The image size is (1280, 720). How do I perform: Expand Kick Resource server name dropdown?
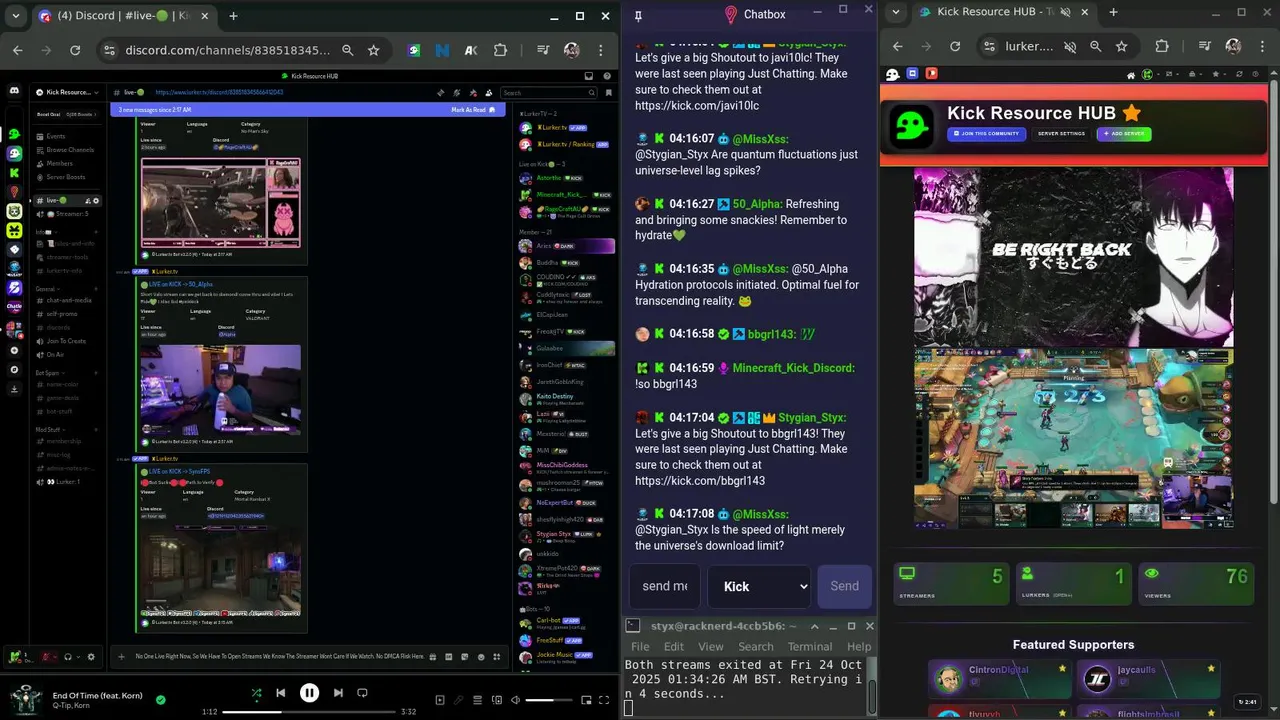coord(96,92)
